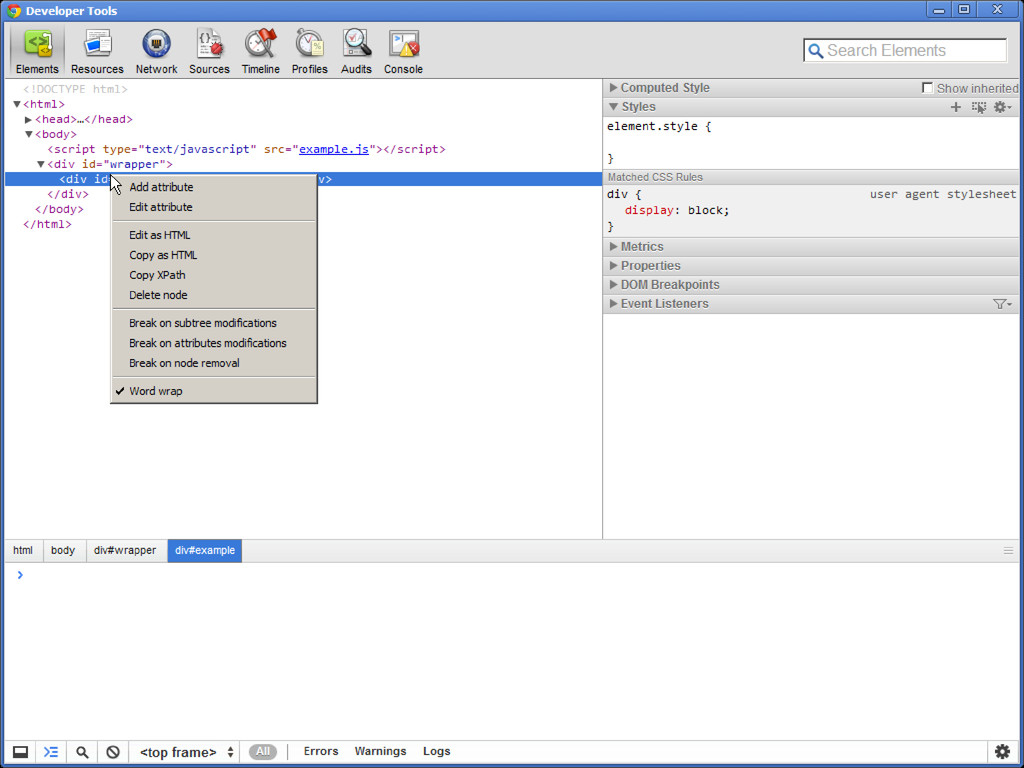Select html in the breadcrumb bar
This screenshot has width=1024, height=768.
(23, 551)
